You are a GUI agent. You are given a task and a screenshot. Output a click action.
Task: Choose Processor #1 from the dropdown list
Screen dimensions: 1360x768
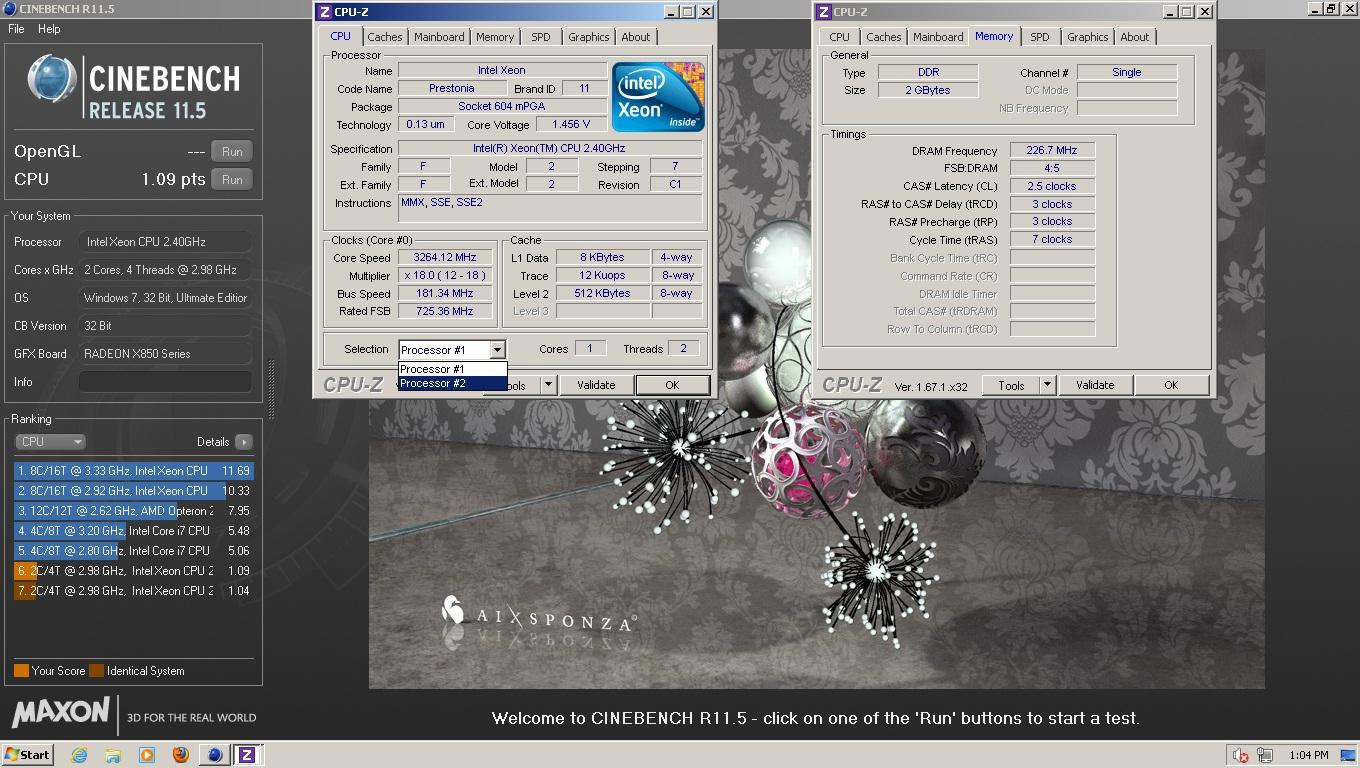(452, 369)
